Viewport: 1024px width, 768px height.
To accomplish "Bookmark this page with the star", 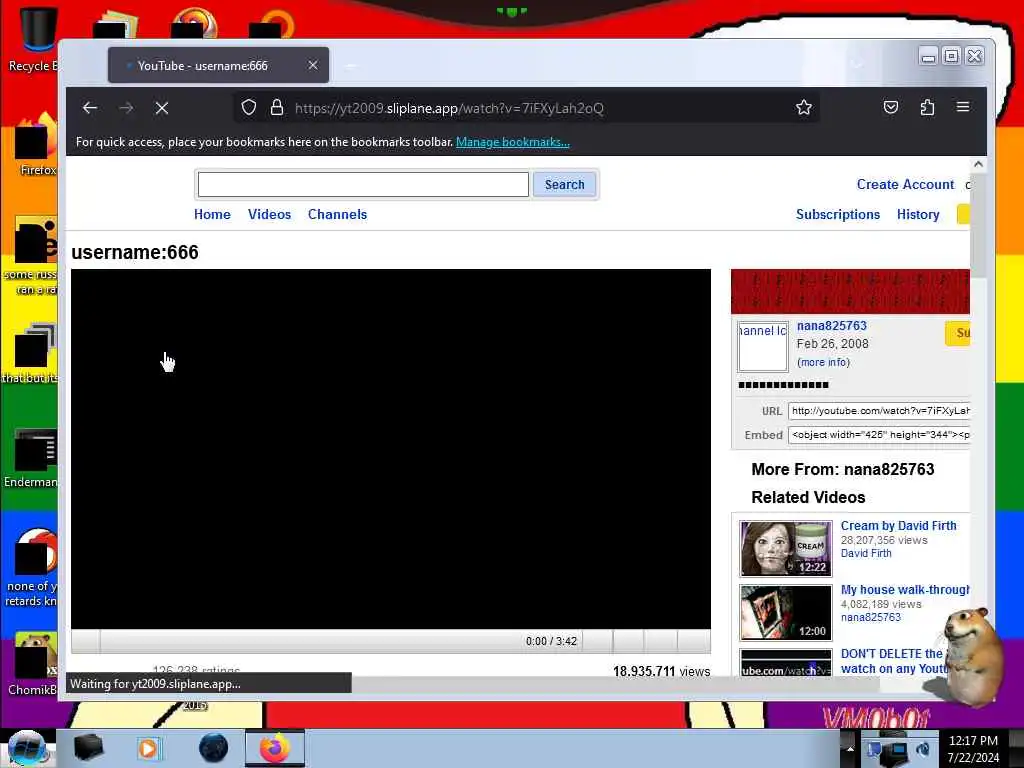I will pos(804,108).
